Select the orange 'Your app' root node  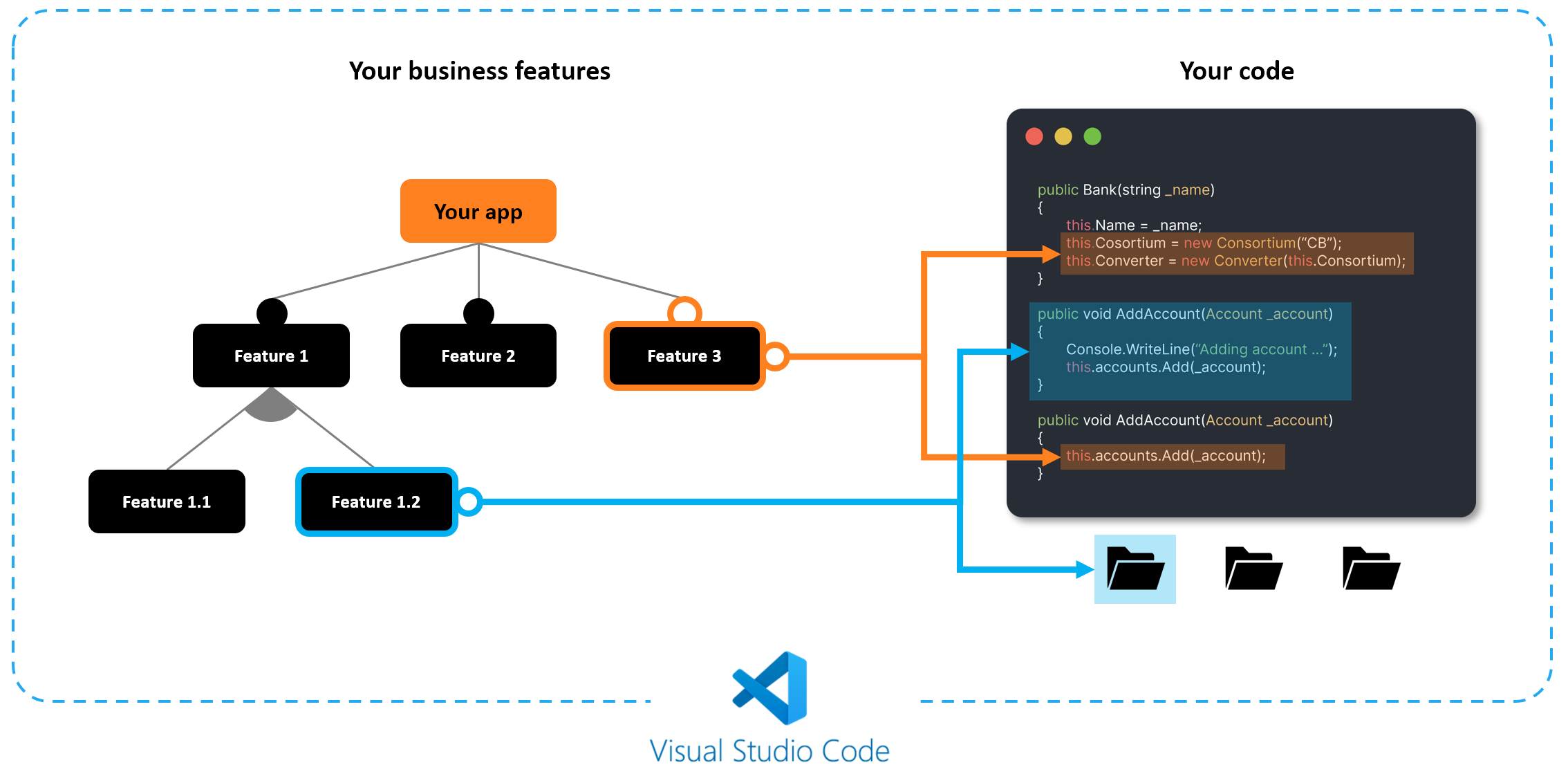(x=478, y=211)
